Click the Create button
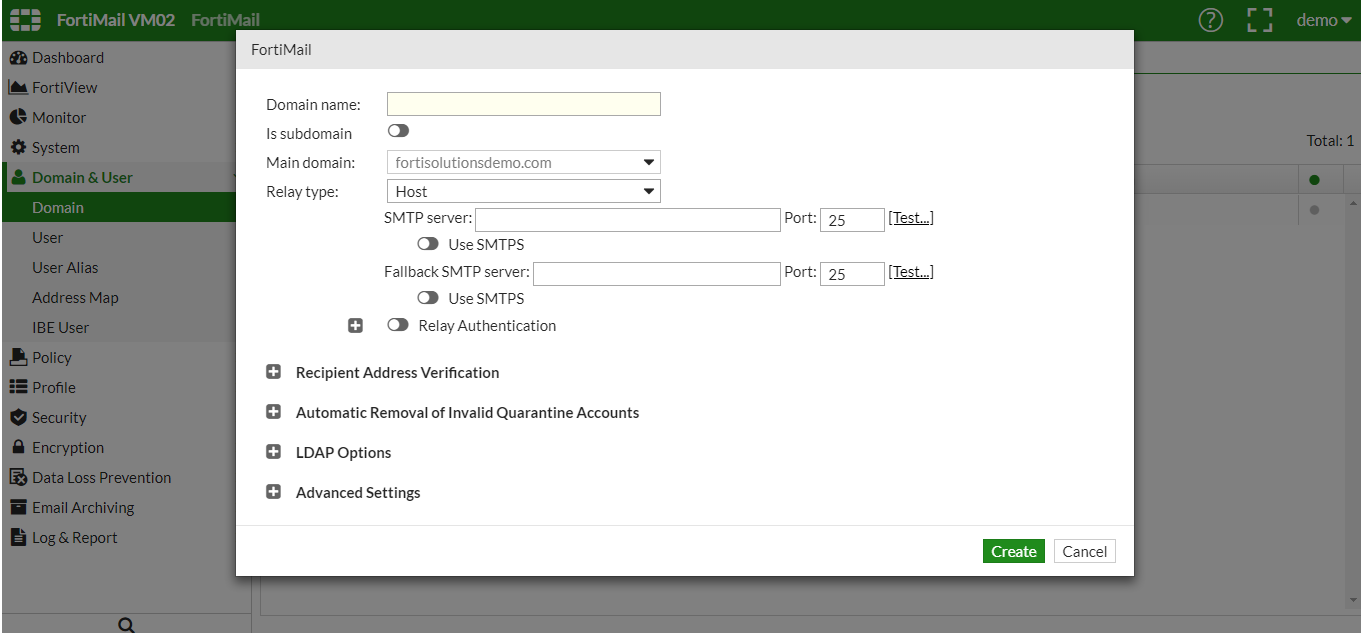 pyautogui.click(x=1013, y=551)
